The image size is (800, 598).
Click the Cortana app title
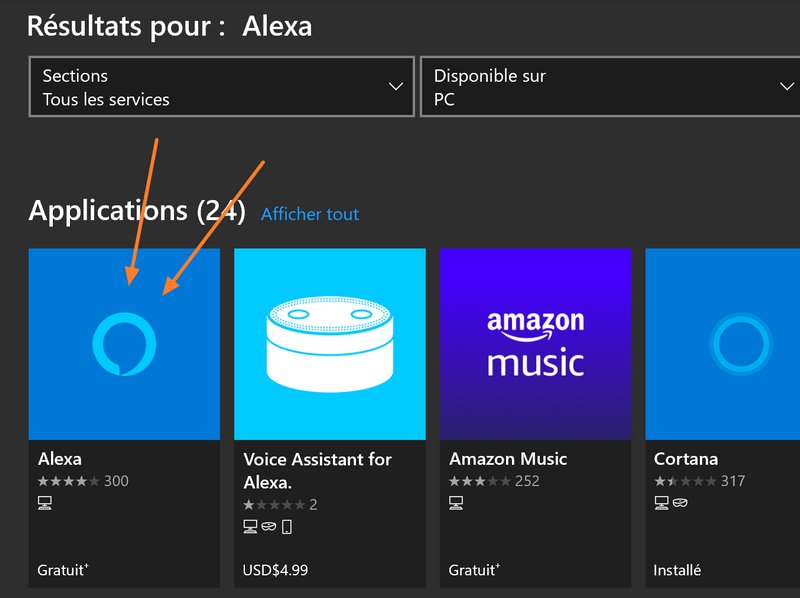pos(686,459)
